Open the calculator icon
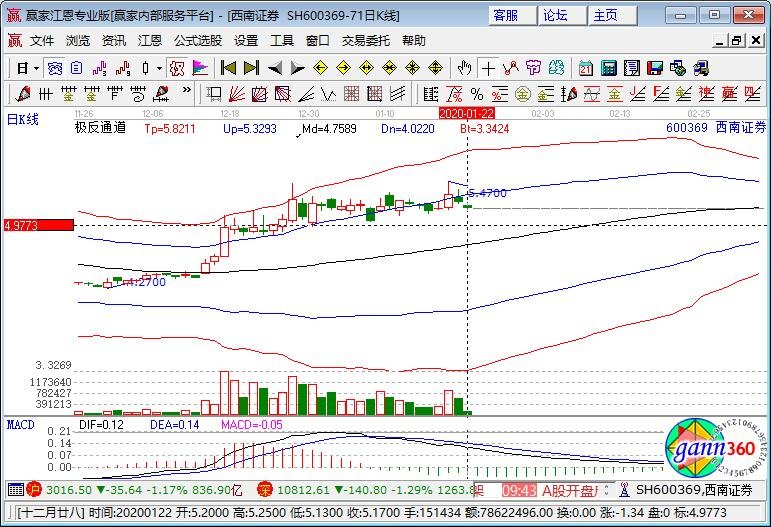The height and width of the screenshot is (527, 771). click(x=608, y=68)
